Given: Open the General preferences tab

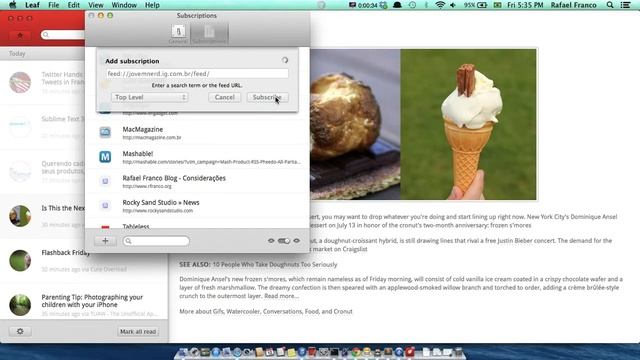Looking at the screenshot, I should [x=178, y=34].
